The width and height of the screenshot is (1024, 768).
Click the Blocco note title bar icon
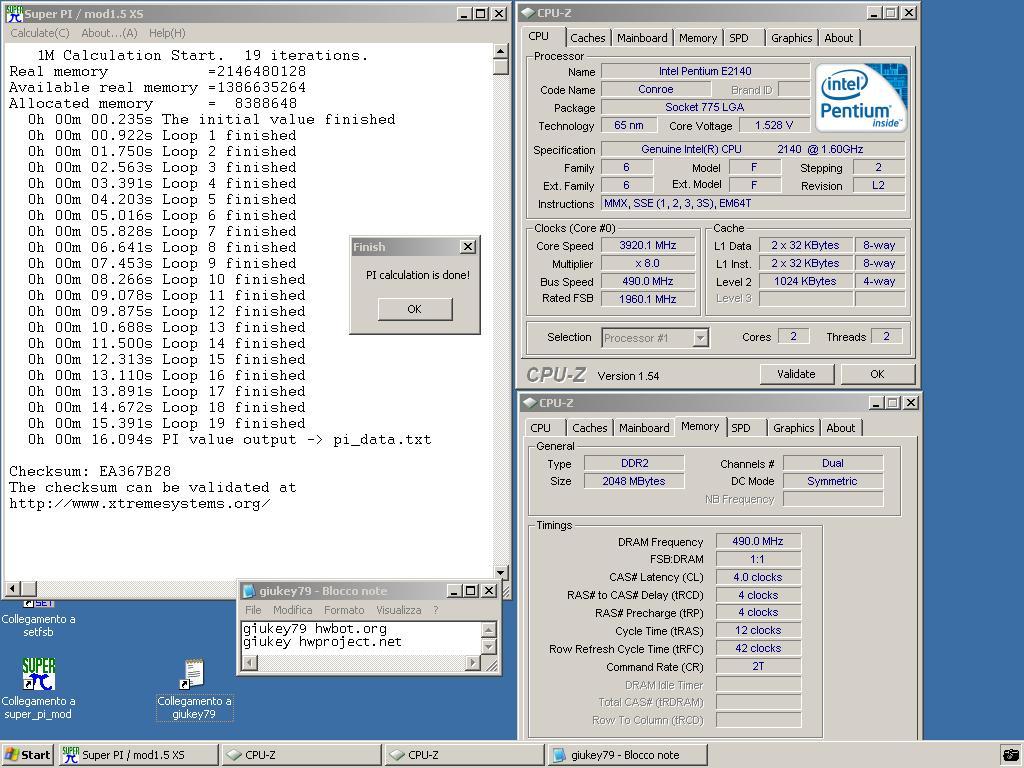(249, 591)
